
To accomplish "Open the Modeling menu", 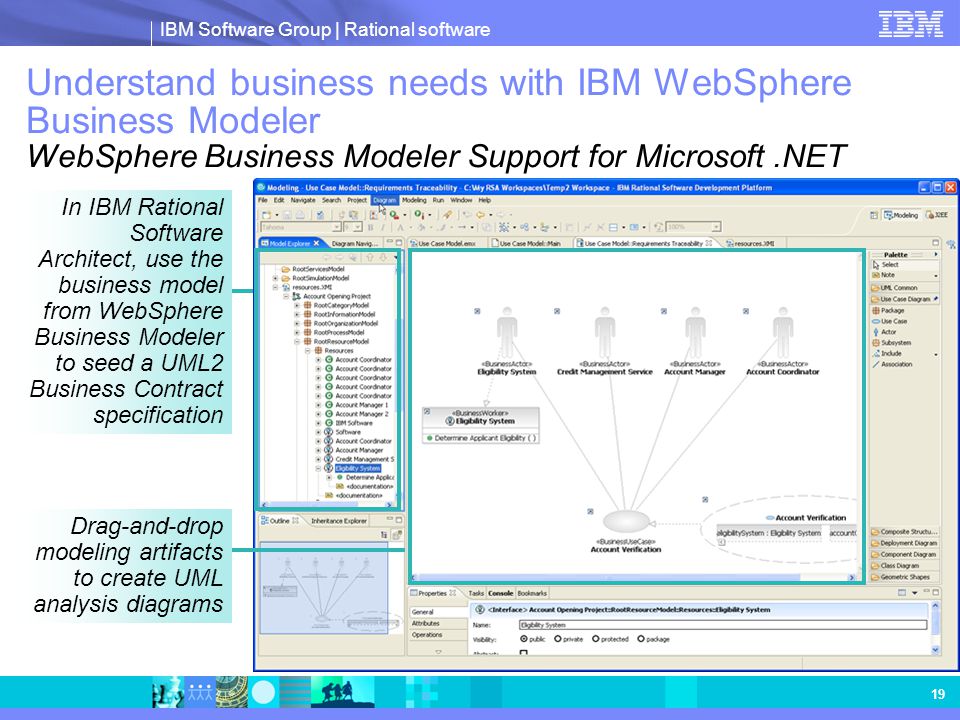I will [x=414, y=200].
